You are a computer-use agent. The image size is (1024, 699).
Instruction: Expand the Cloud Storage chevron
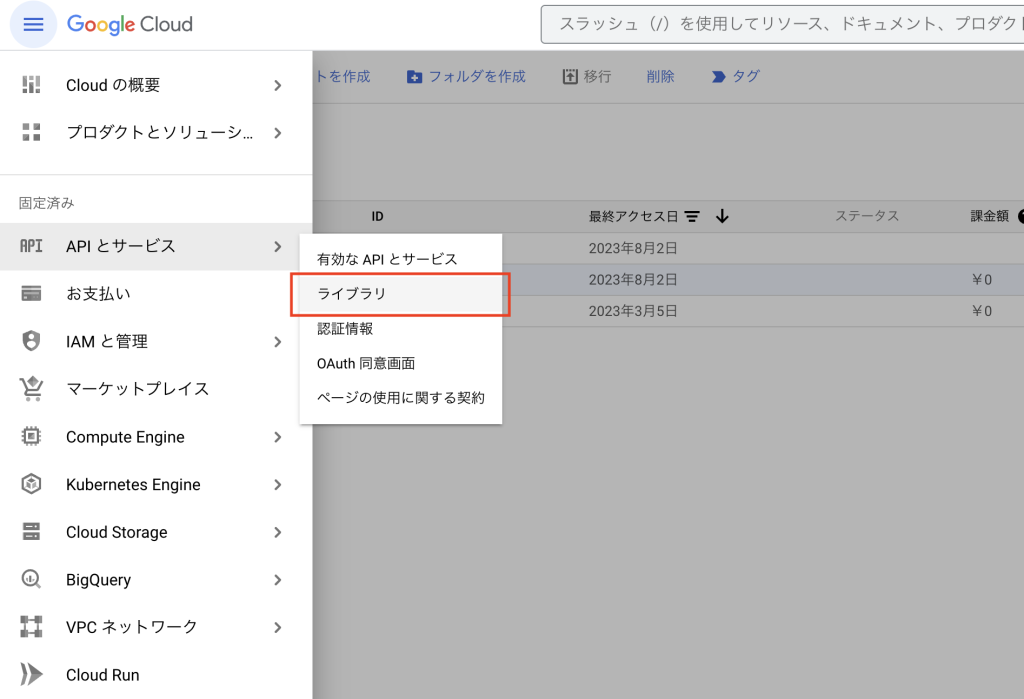pos(278,532)
